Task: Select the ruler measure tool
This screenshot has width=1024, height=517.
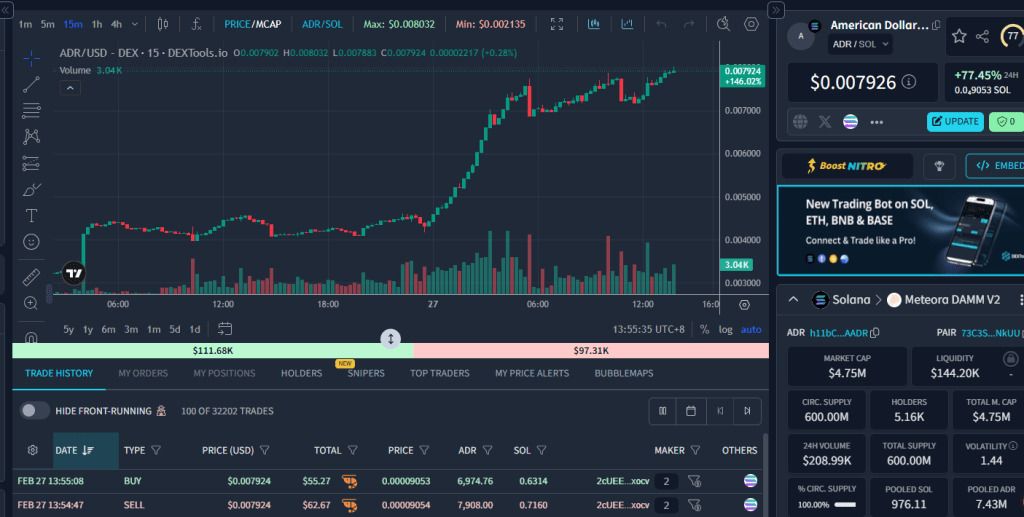Action: tap(31, 277)
